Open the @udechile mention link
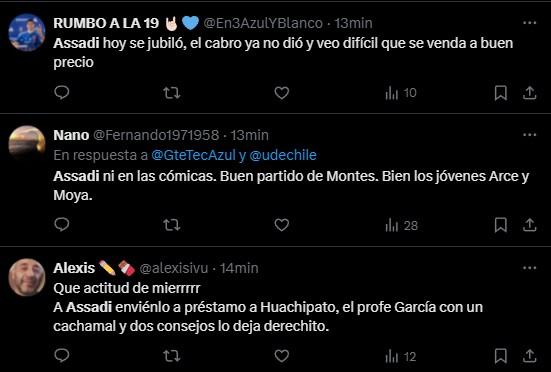Image resolution: width=551 pixels, height=372 pixels. pos(283,155)
